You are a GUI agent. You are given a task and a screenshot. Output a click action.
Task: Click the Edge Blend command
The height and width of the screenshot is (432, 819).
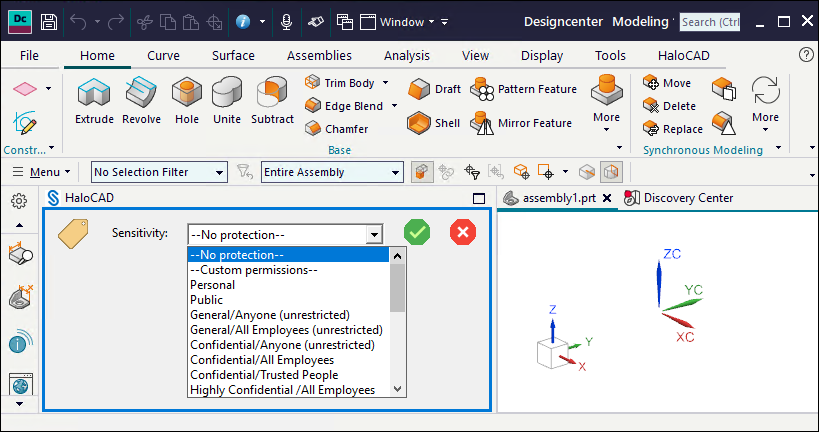pyautogui.click(x=345, y=106)
